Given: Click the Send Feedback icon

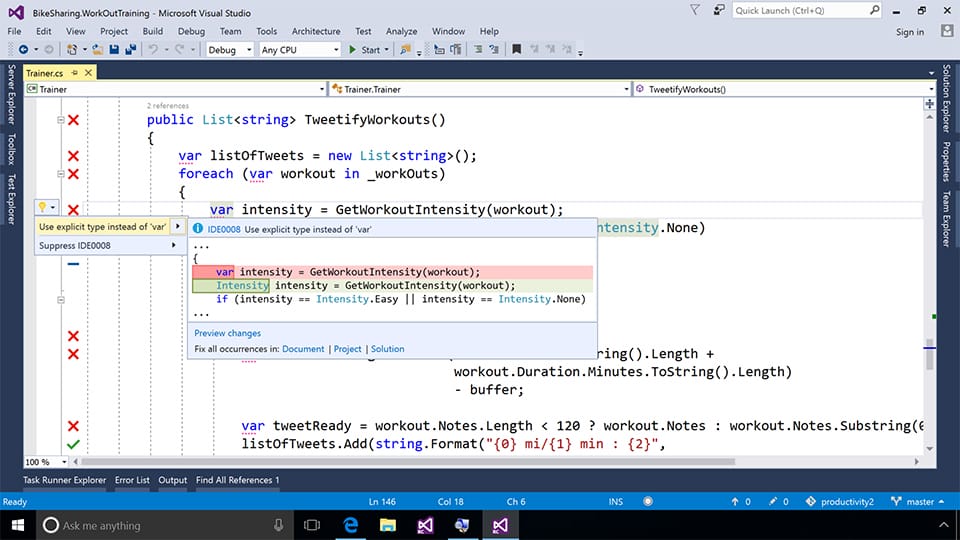Looking at the screenshot, I should [x=719, y=10].
